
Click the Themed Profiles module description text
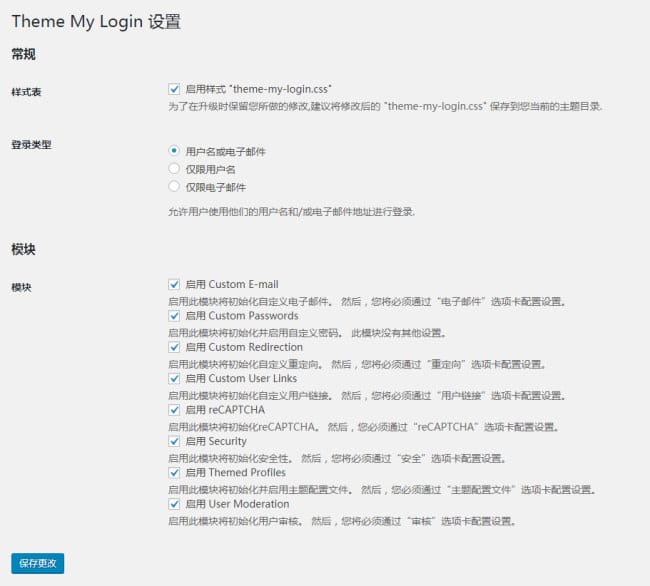coord(382,490)
